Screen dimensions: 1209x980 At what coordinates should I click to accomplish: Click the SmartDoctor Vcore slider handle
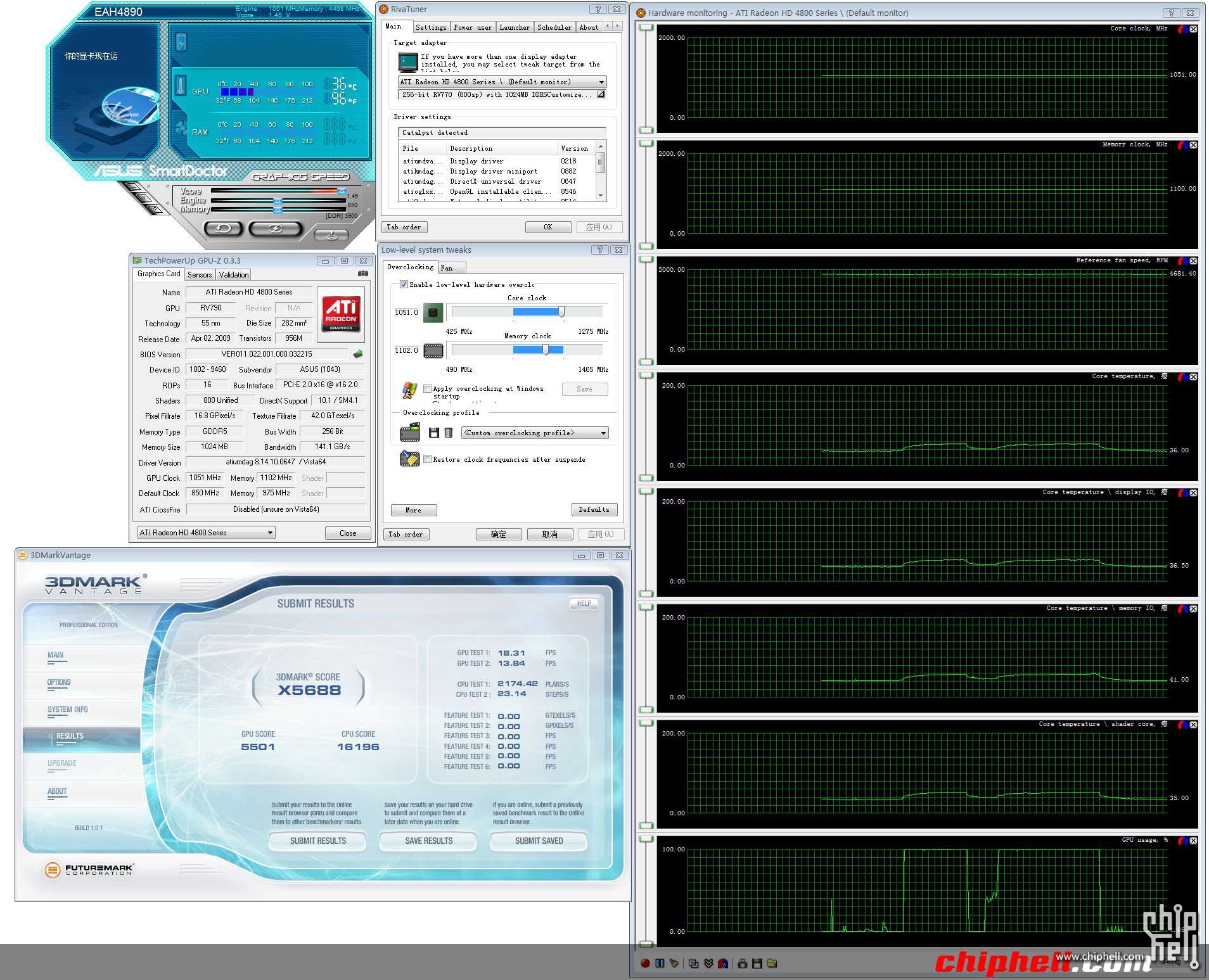click(342, 190)
